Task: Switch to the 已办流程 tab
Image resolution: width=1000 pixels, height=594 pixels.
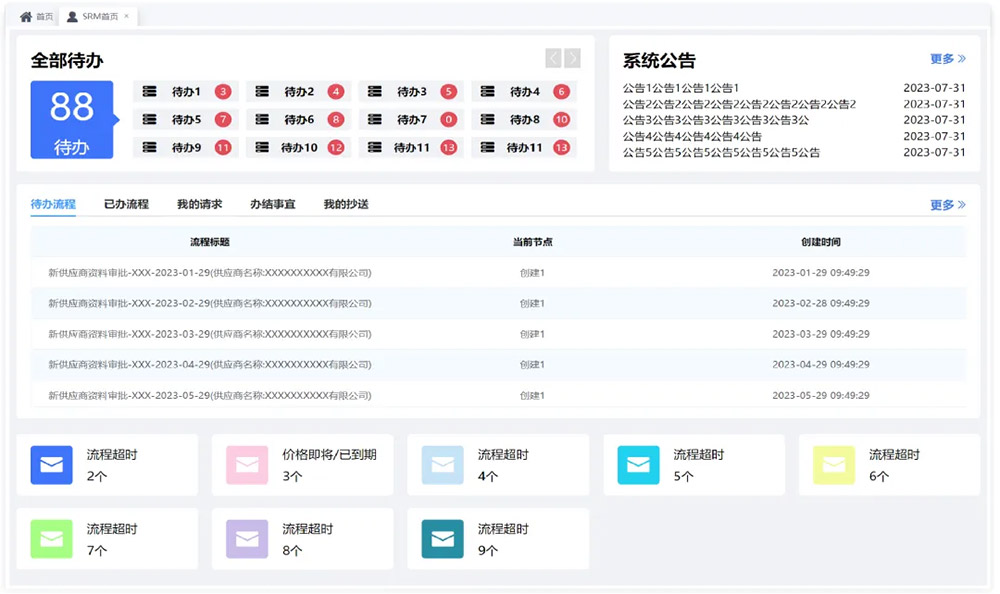Action: (126, 204)
